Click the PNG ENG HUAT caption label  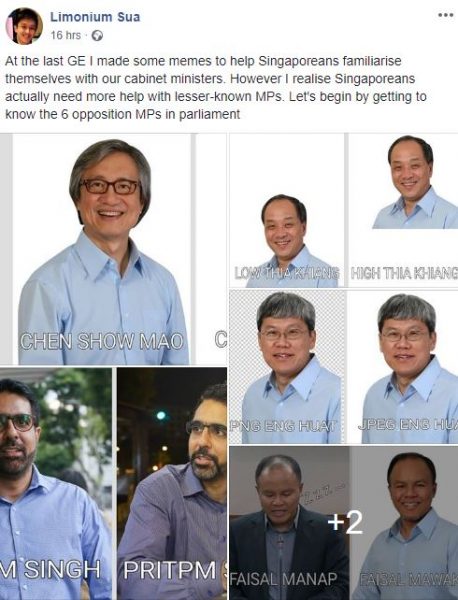point(284,425)
